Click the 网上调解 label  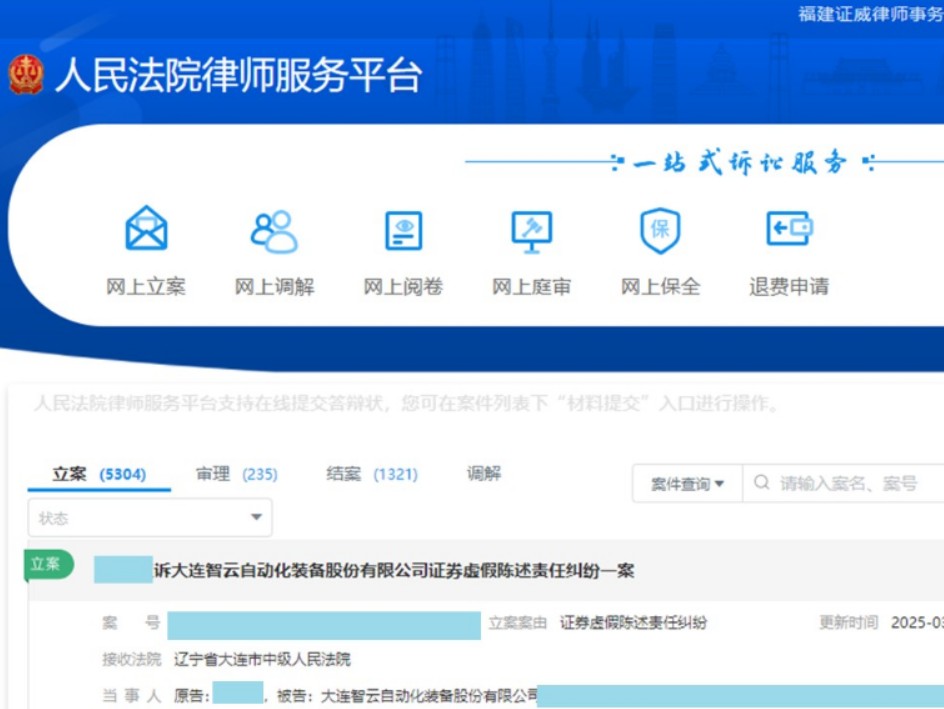pos(275,286)
